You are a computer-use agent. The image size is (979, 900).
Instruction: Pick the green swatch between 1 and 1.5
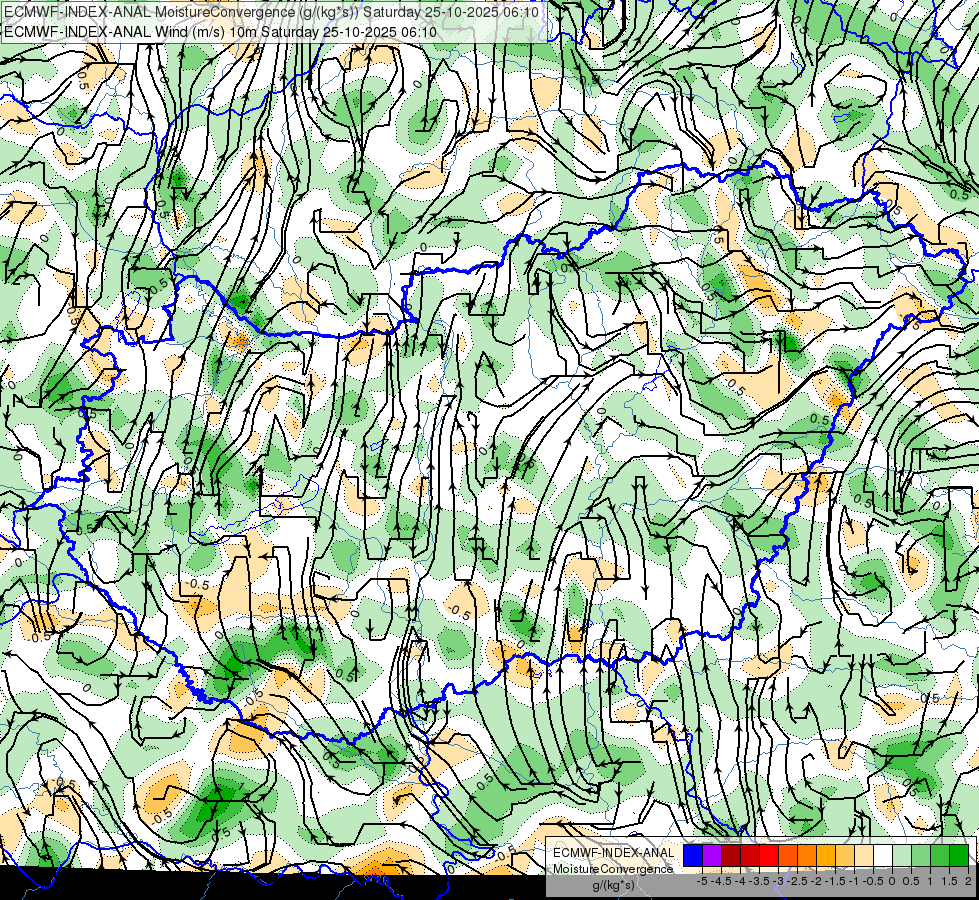point(940,855)
